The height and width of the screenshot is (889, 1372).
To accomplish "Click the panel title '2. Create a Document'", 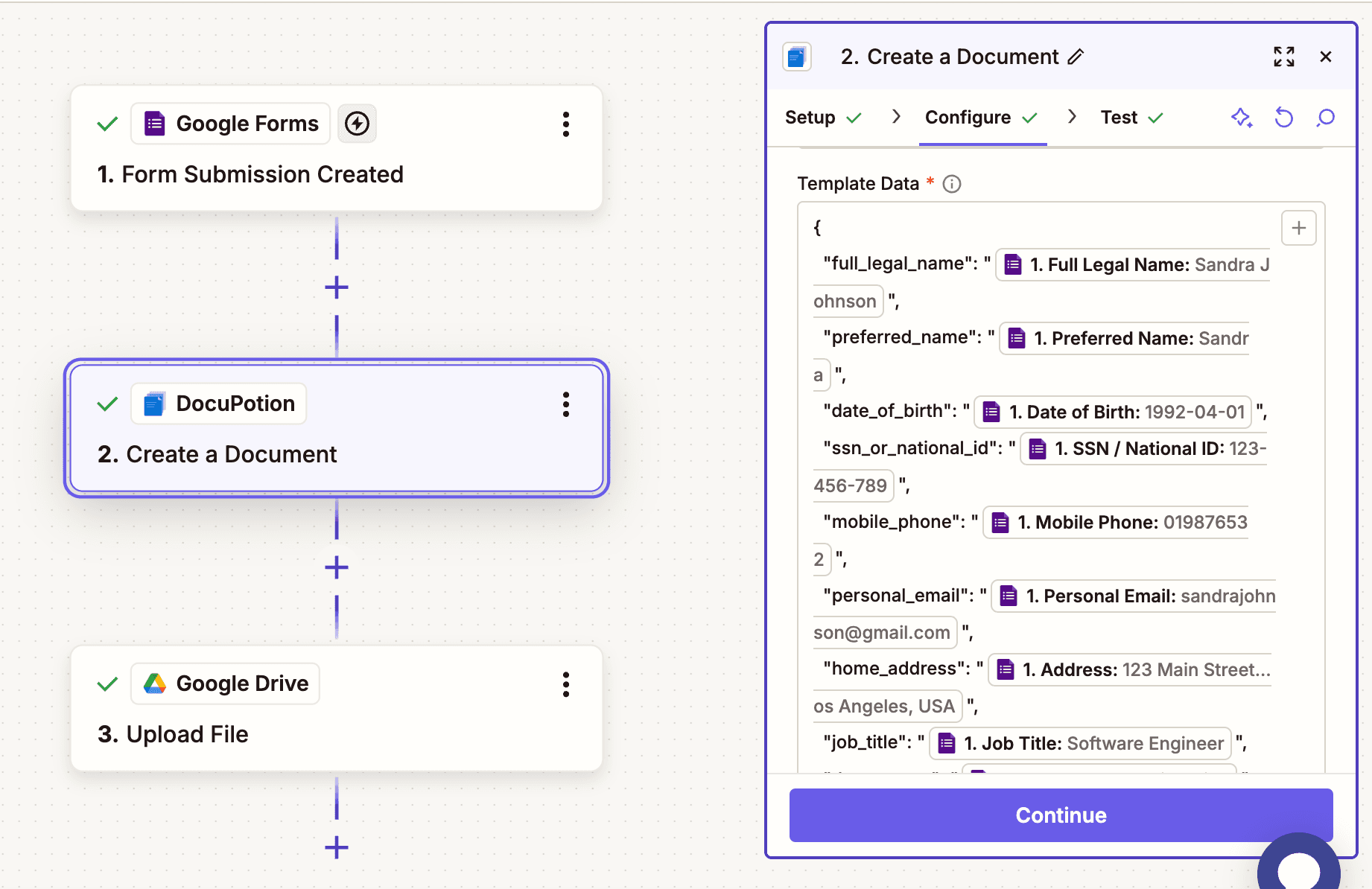I will pyautogui.click(x=950, y=57).
